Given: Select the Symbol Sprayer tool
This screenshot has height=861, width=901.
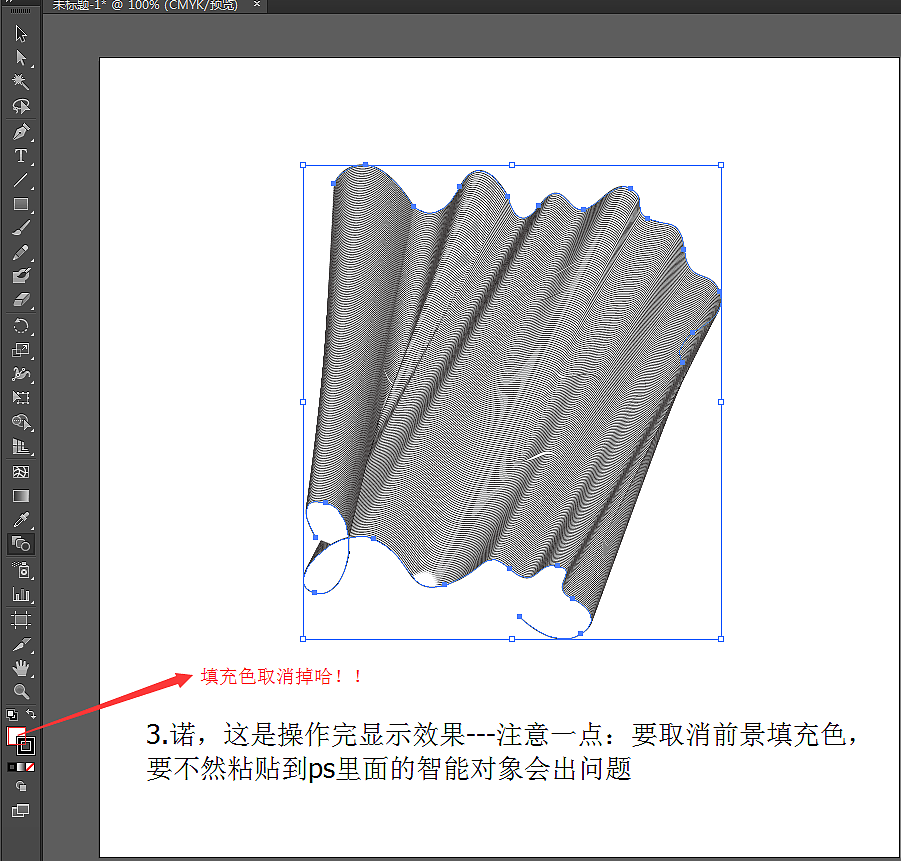Looking at the screenshot, I should tap(21, 570).
